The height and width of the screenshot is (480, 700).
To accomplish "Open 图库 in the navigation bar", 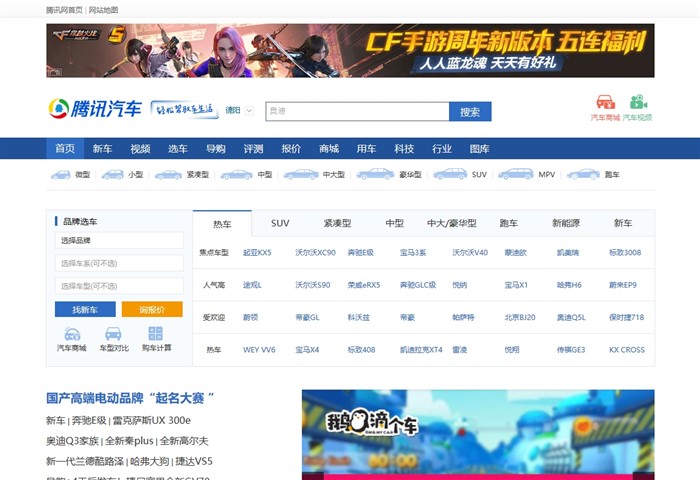I will coord(479,149).
